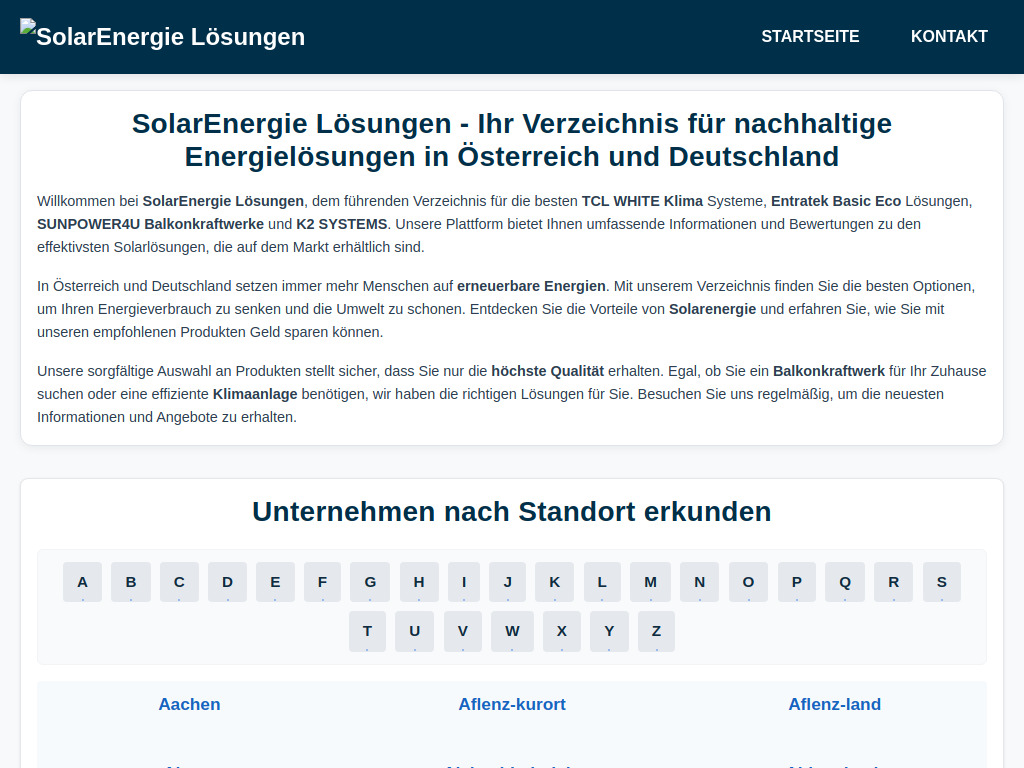
Task: Open the Aachen city listing
Action: pyautogui.click(x=189, y=704)
